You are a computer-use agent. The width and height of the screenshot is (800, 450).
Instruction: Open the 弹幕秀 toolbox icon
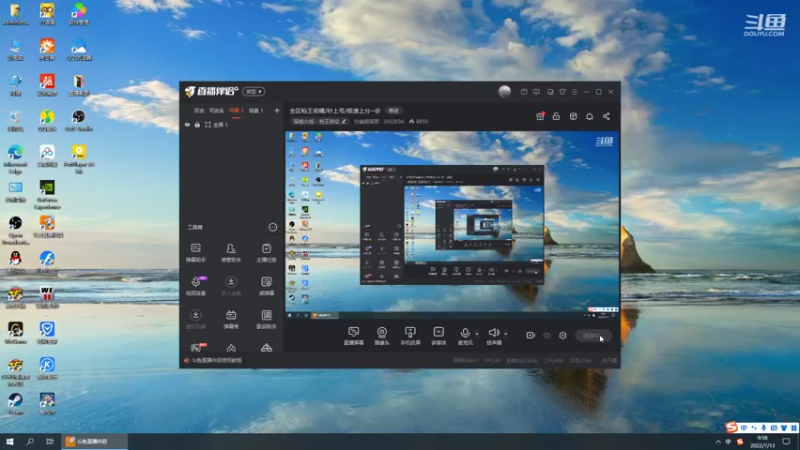(231, 319)
